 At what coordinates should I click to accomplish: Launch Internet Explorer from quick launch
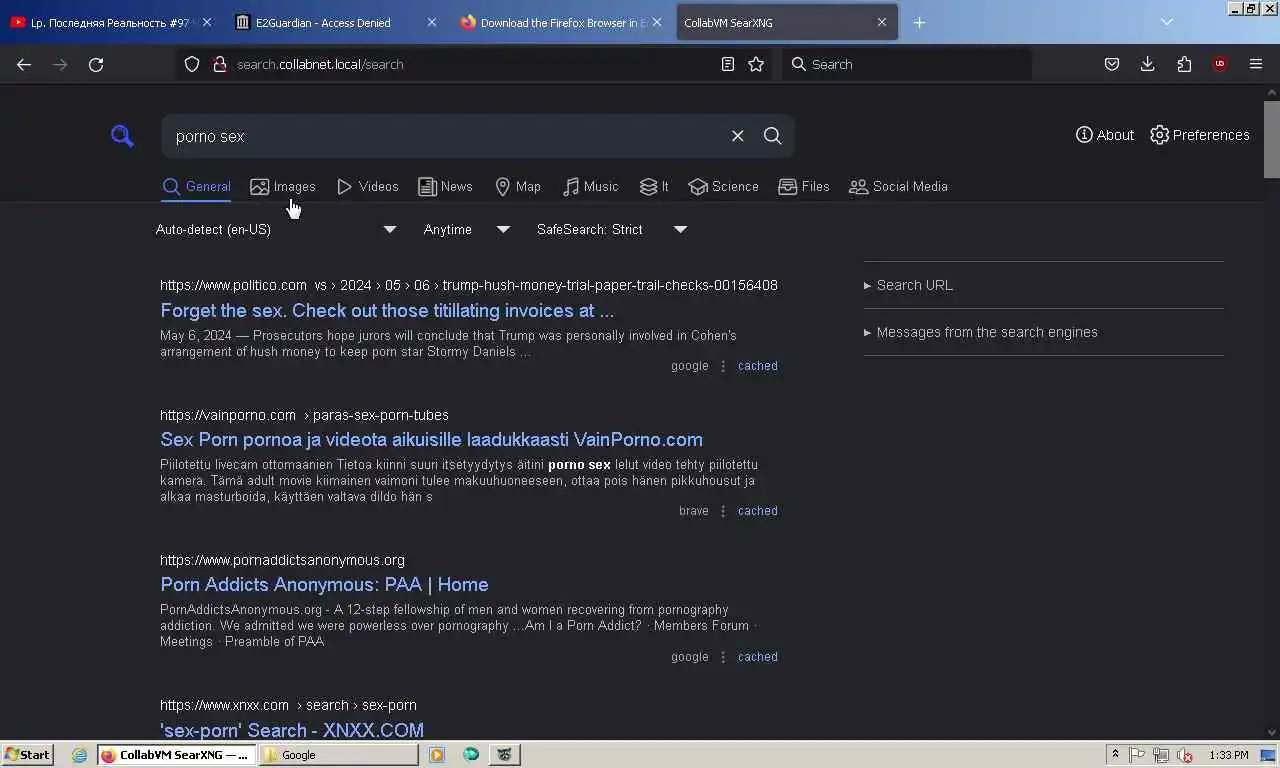coord(79,755)
